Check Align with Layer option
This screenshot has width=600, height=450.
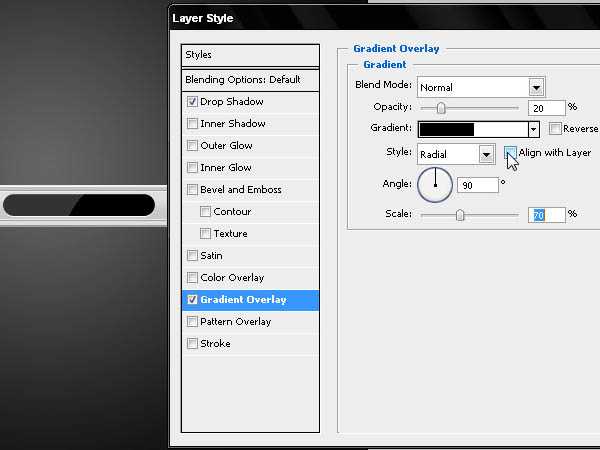click(x=510, y=153)
